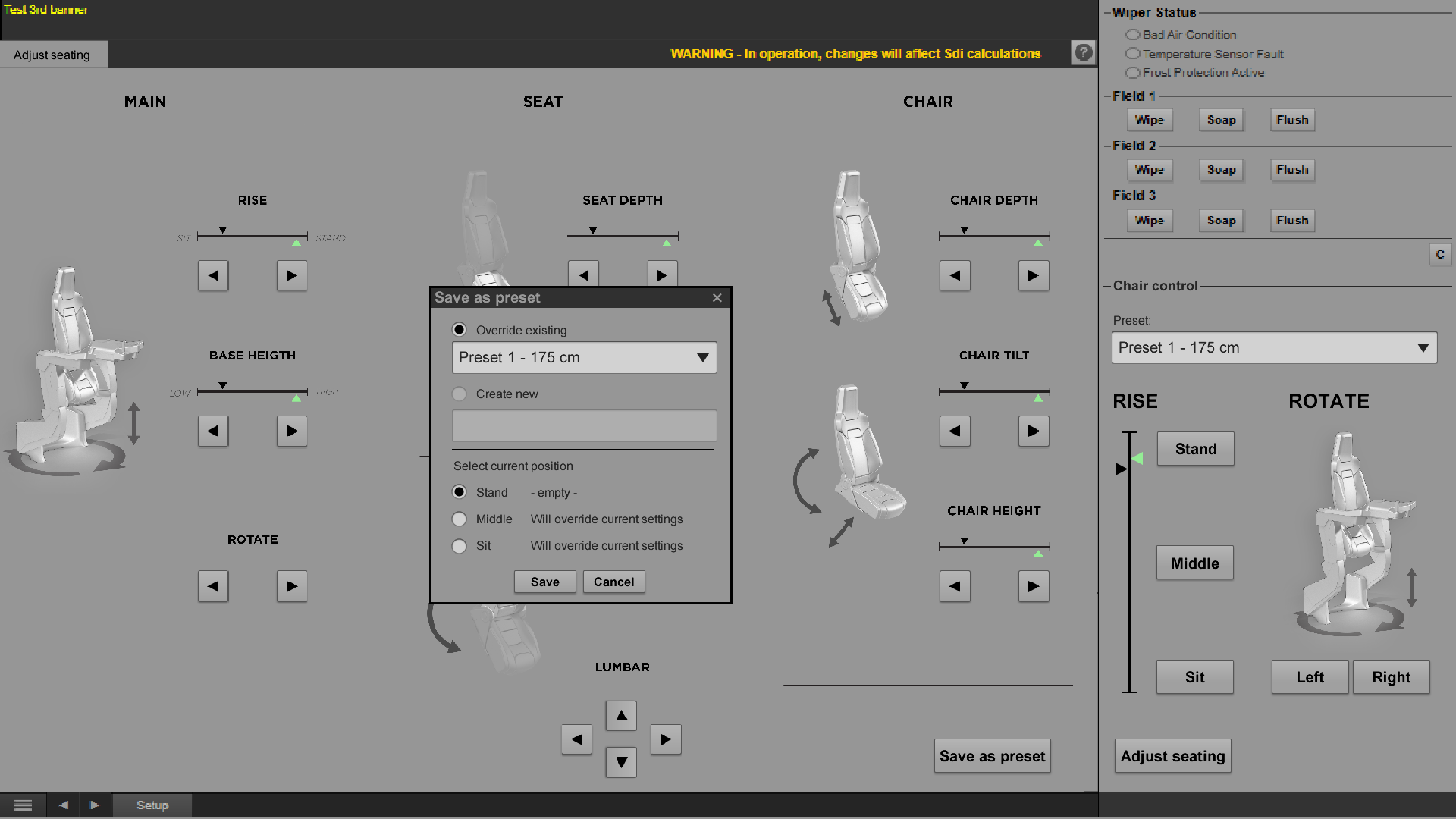This screenshot has width=1456, height=819.
Task: Open the Adjust seating tab
Action: pyautogui.click(x=53, y=55)
